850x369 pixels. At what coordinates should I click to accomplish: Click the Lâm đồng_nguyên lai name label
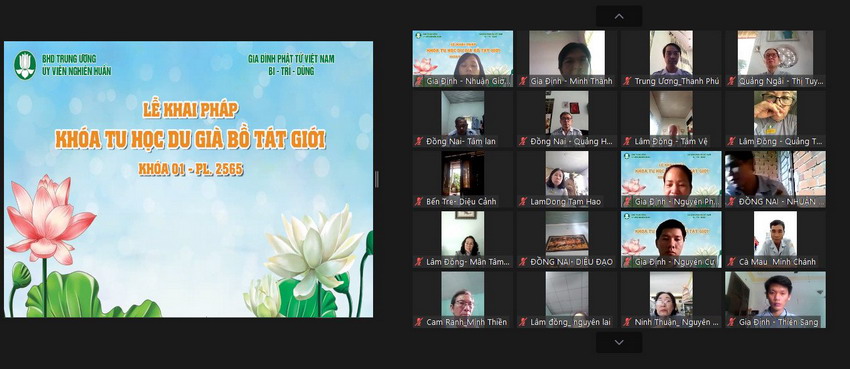pos(570,322)
